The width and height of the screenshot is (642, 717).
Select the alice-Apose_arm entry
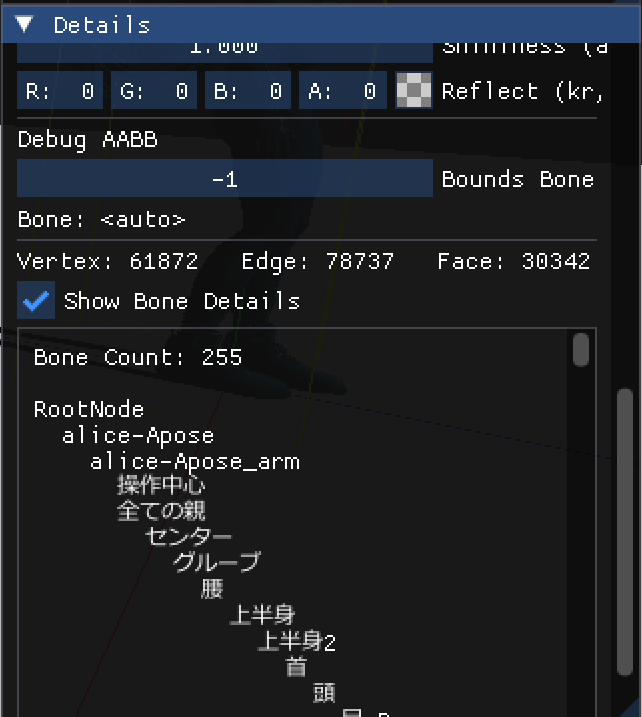pyautogui.click(x=195, y=462)
